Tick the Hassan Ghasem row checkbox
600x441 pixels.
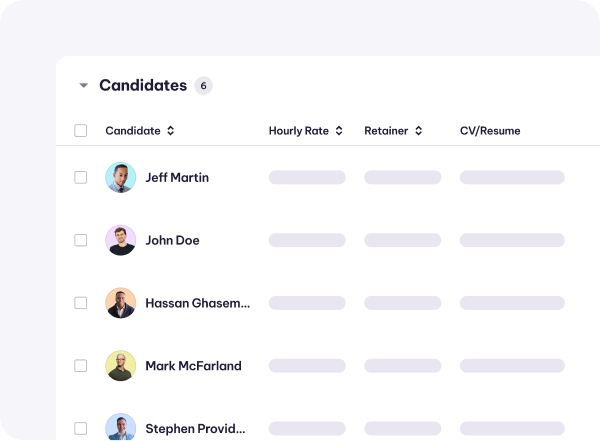[x=80, y=303]
